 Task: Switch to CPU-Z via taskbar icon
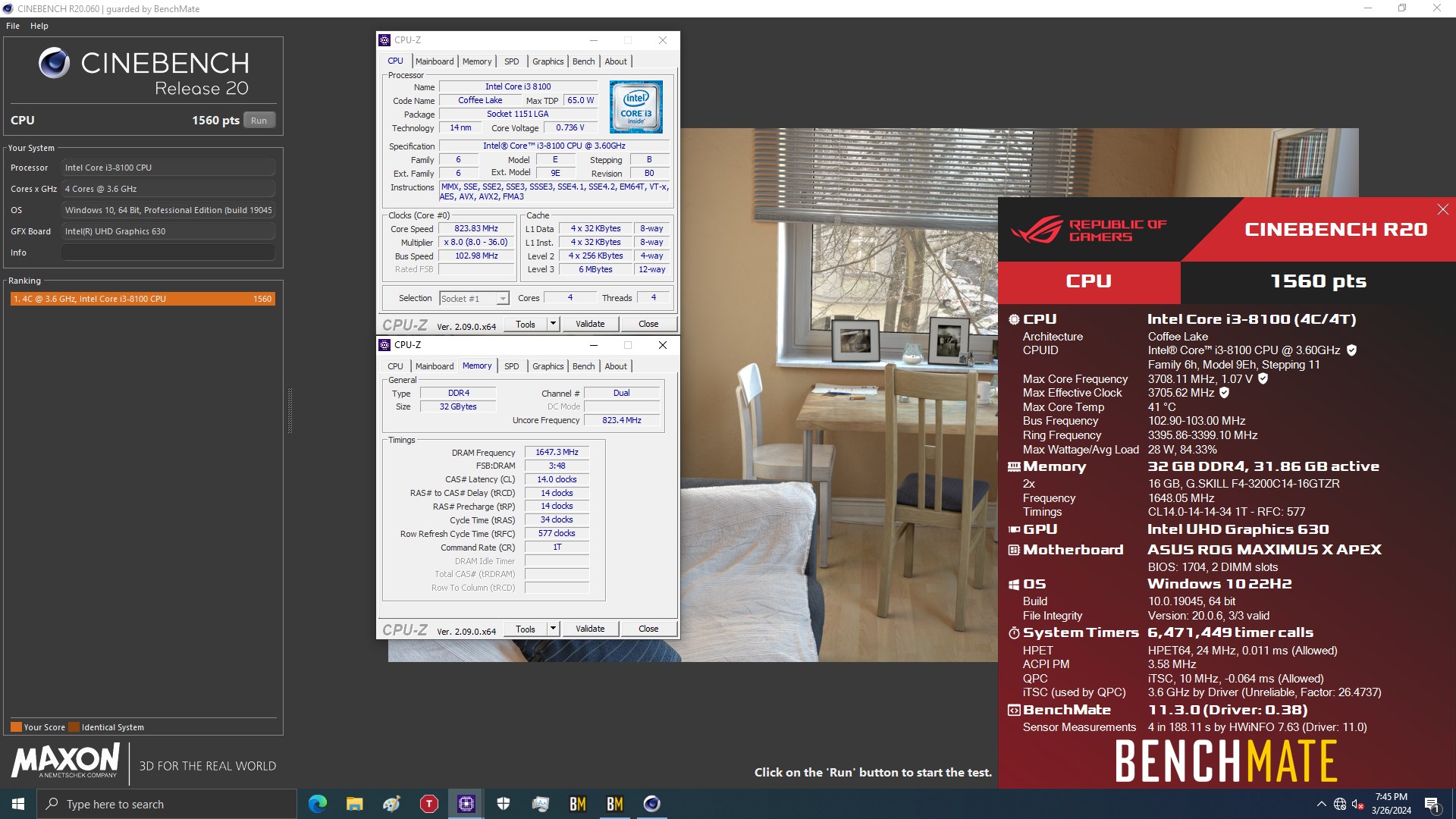tap(466, 804)
